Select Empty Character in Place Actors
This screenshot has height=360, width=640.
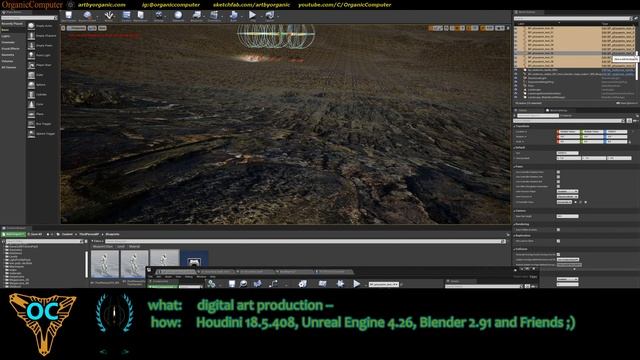42,36
